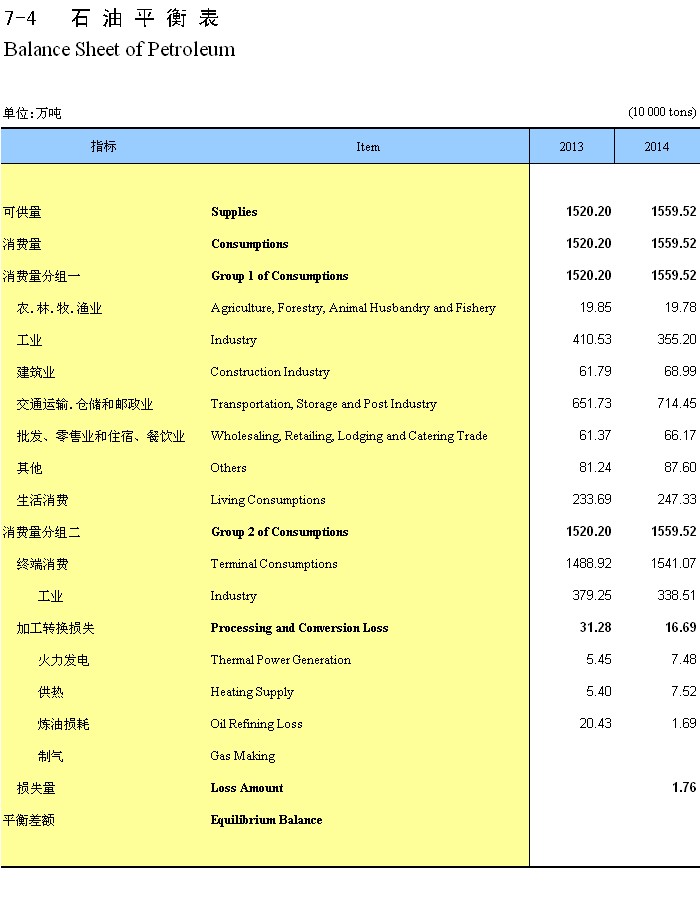Image resolution: width=700 pixels, height=900 pixels.
Task: Click the unit label 单位:万吨
Action: [32, 113]
